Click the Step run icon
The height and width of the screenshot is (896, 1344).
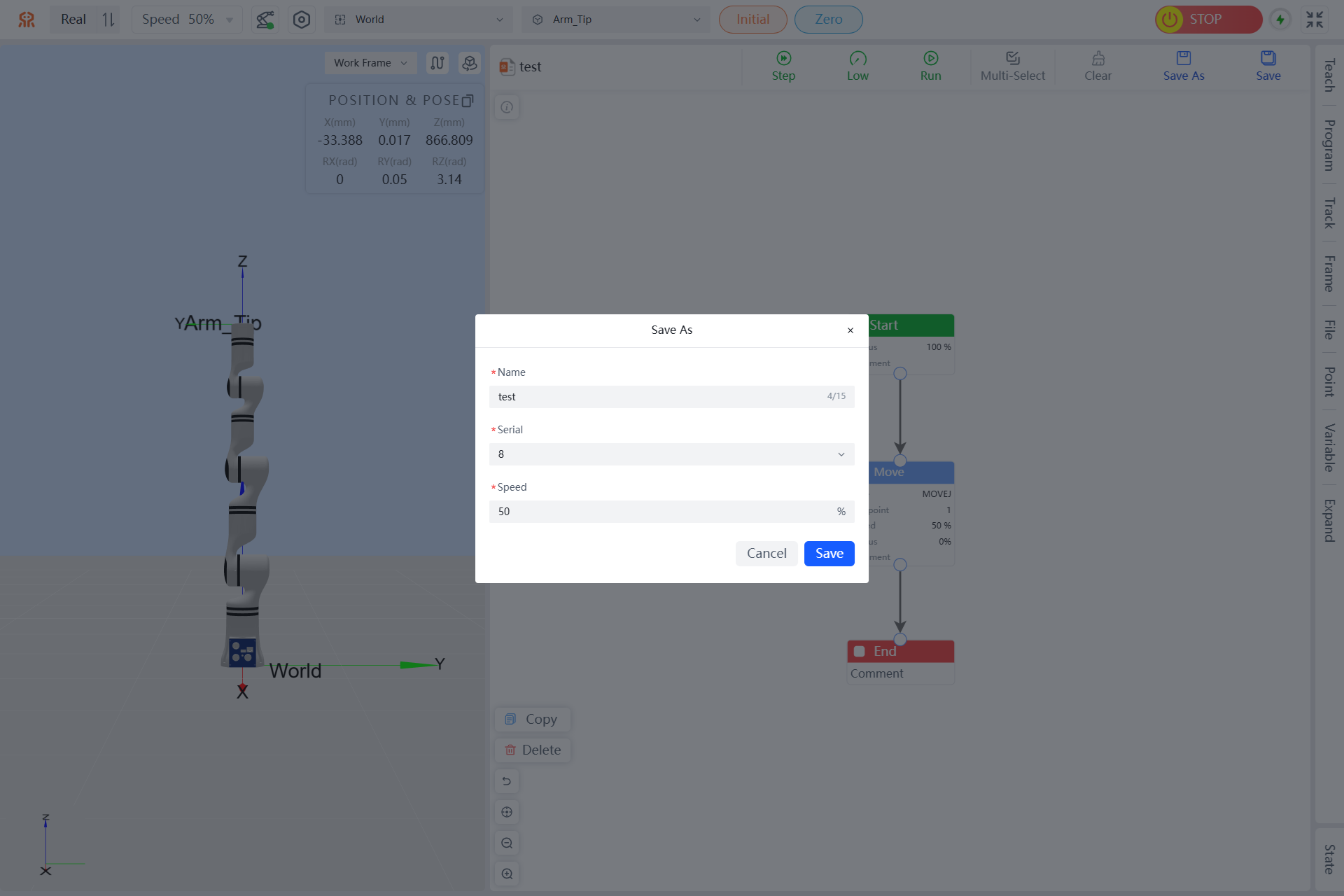pos(783,59)
